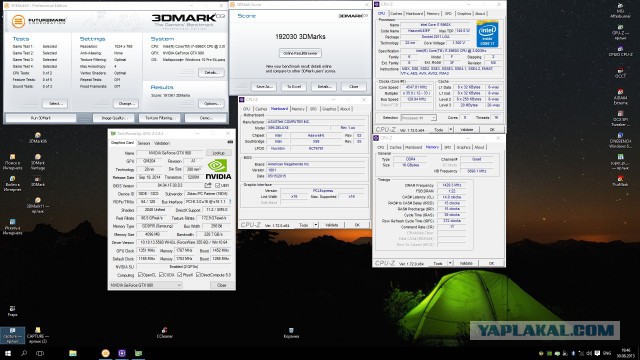This screenshot has height=360, width=640.
Task: Open the Graphics tab in the Memory CPU-Z window
Action: 463,147
